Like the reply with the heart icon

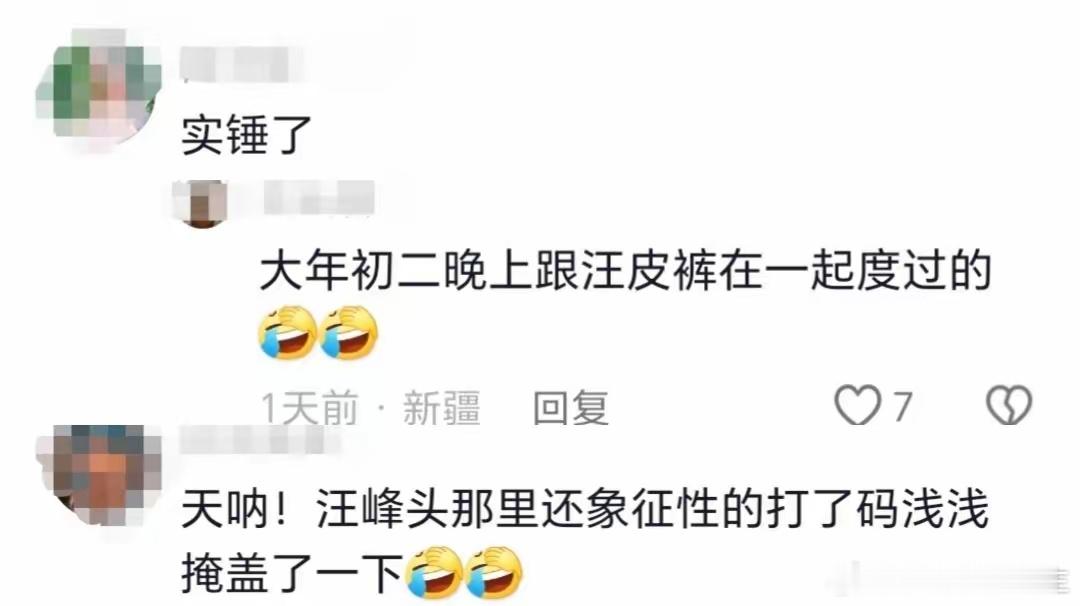[x=858, y=405]
